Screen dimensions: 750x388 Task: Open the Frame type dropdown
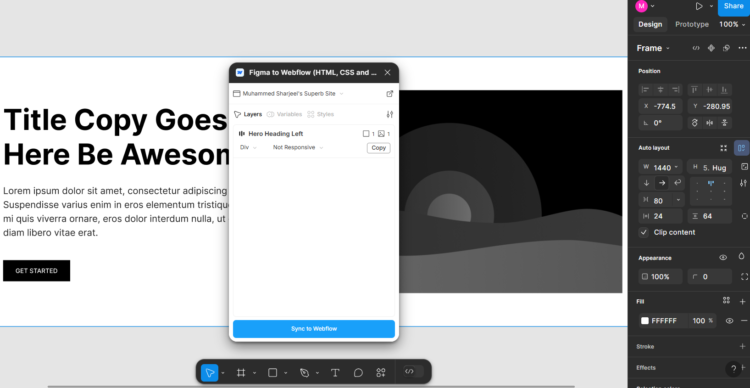(x=653, y=48)
